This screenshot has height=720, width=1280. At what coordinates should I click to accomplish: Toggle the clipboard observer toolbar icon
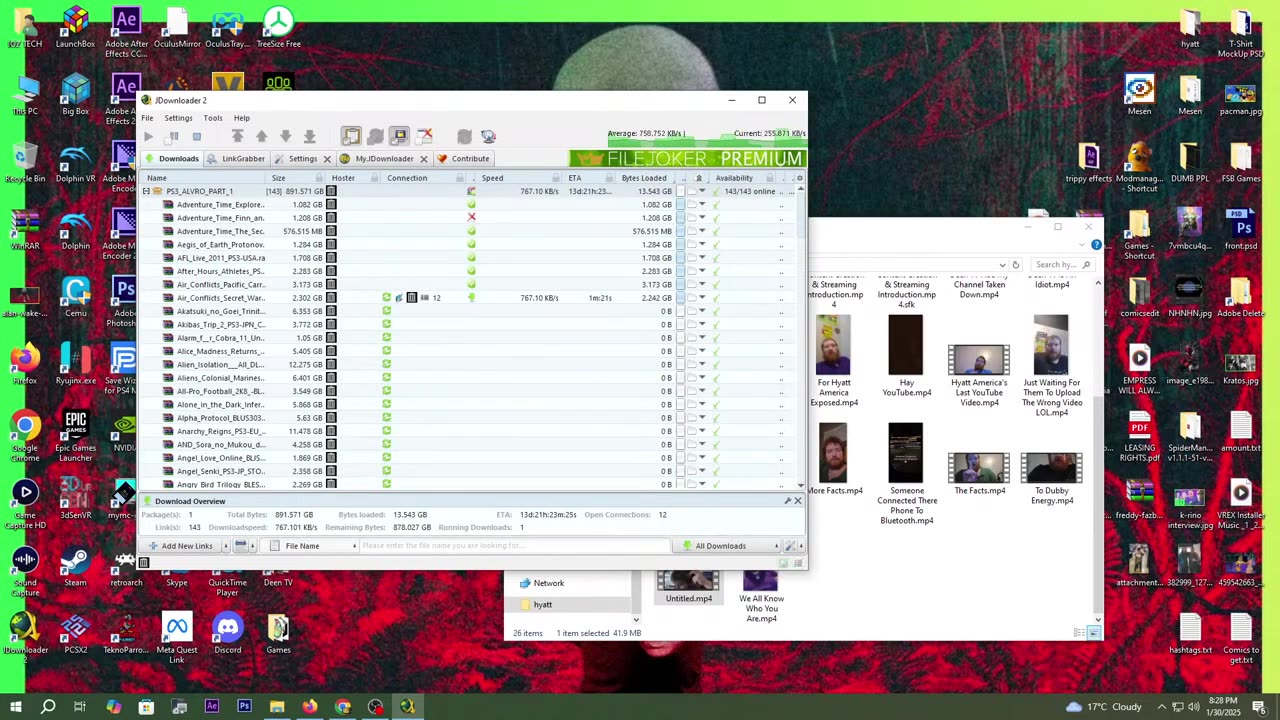(351, 136)
